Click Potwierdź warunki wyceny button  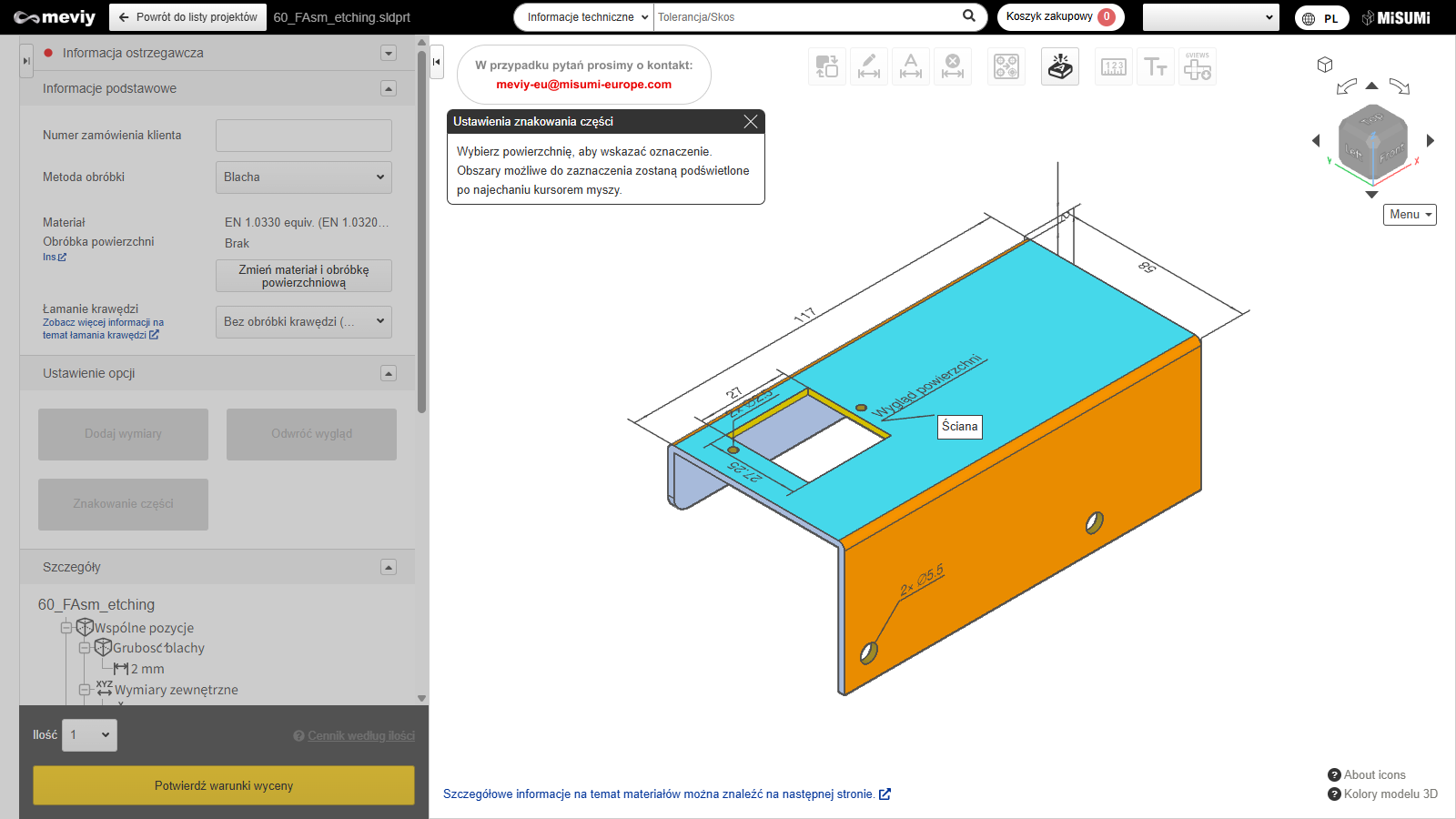(224, 785)
